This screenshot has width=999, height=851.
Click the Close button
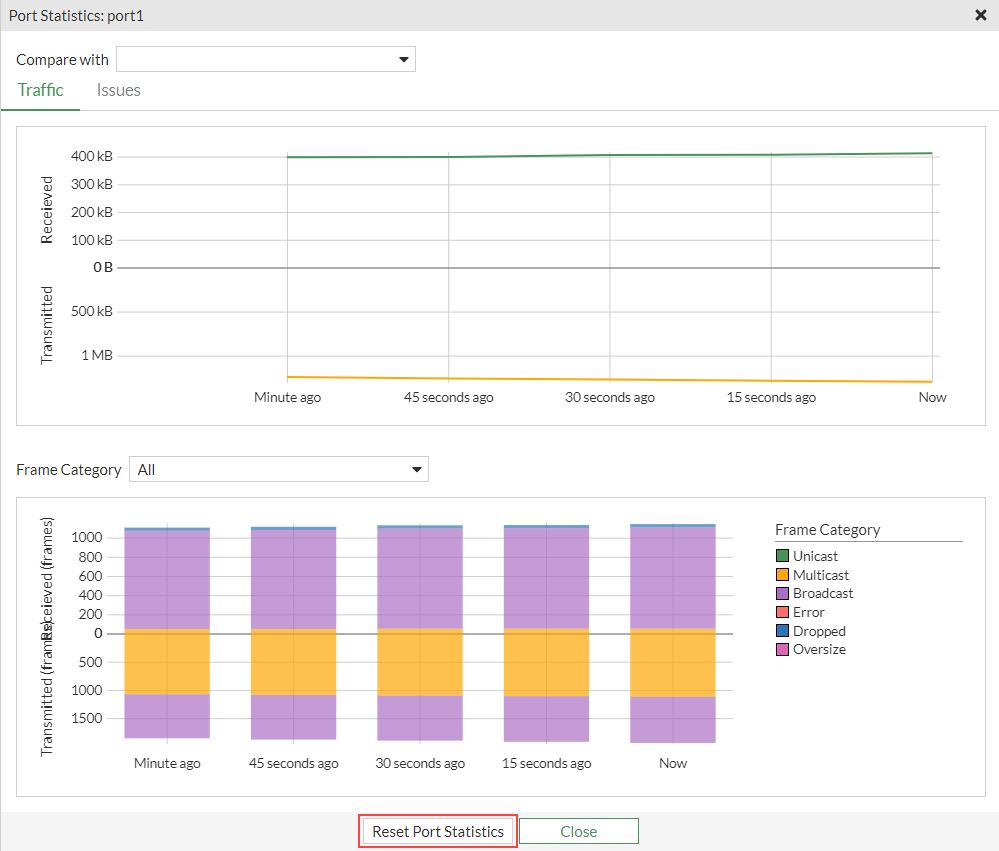(x=578, y=831)
